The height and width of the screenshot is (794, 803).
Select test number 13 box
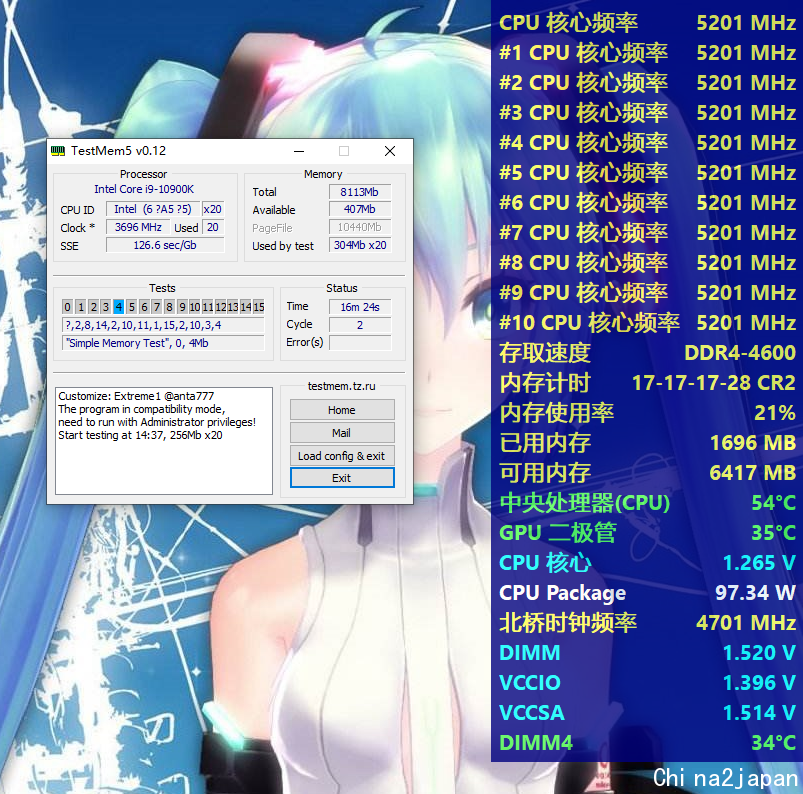coord(233,307)
